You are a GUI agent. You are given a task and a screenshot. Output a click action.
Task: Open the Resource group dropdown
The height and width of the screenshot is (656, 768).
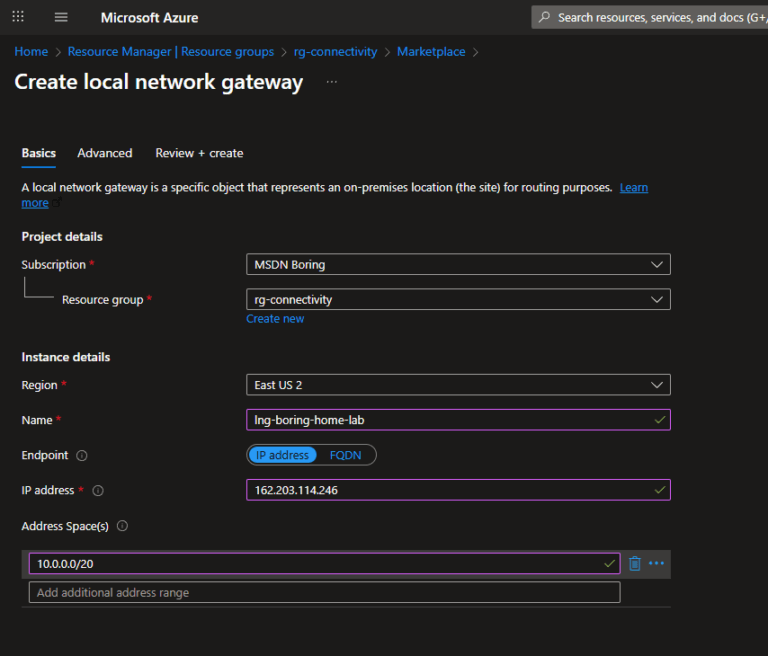(458, 299)
